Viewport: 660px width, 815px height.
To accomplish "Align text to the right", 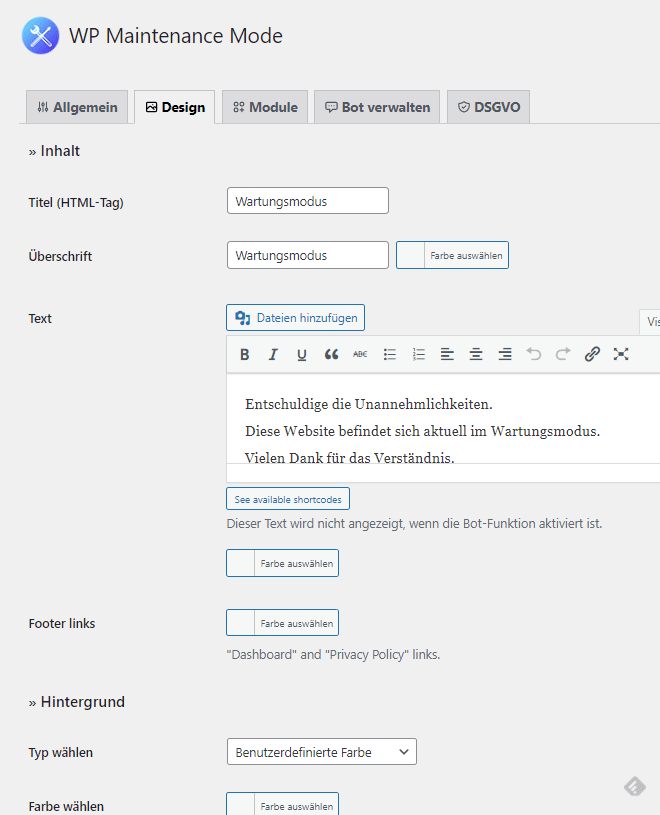I will (x=505, y=354).
